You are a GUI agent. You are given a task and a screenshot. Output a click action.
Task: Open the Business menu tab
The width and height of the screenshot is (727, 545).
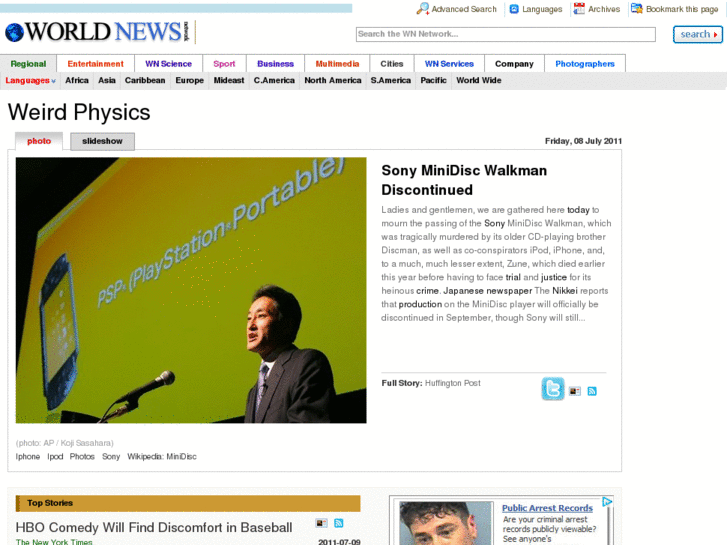click(x=275, y=64)
